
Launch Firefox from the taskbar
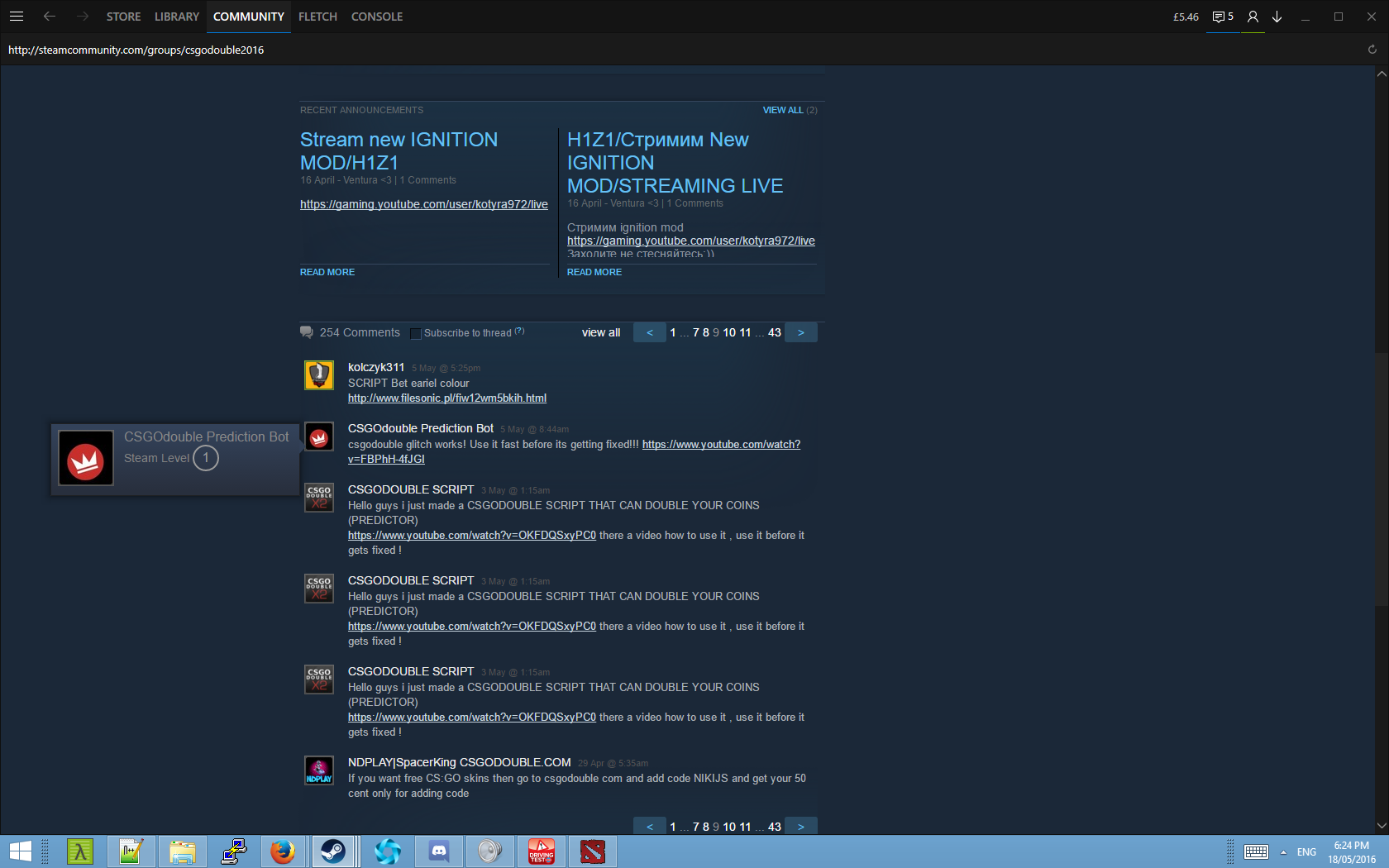coord(283,851)
